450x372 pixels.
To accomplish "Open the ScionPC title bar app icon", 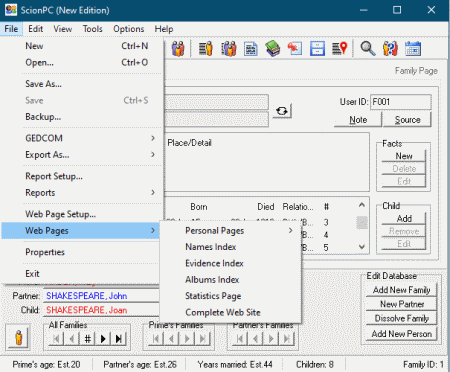I will click(11, 10).
